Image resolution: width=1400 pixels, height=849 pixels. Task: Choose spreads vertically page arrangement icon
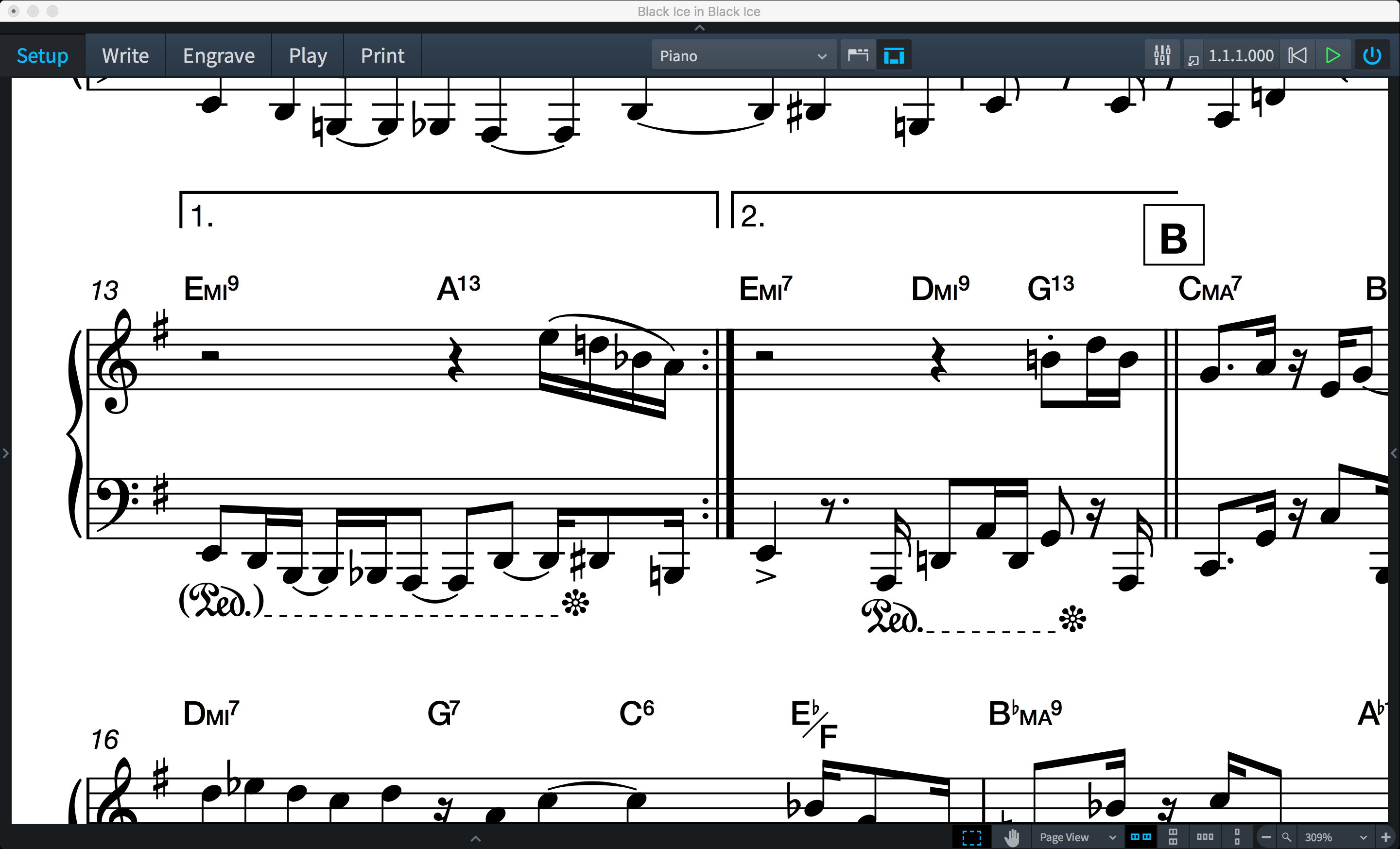click(1173, 837)
